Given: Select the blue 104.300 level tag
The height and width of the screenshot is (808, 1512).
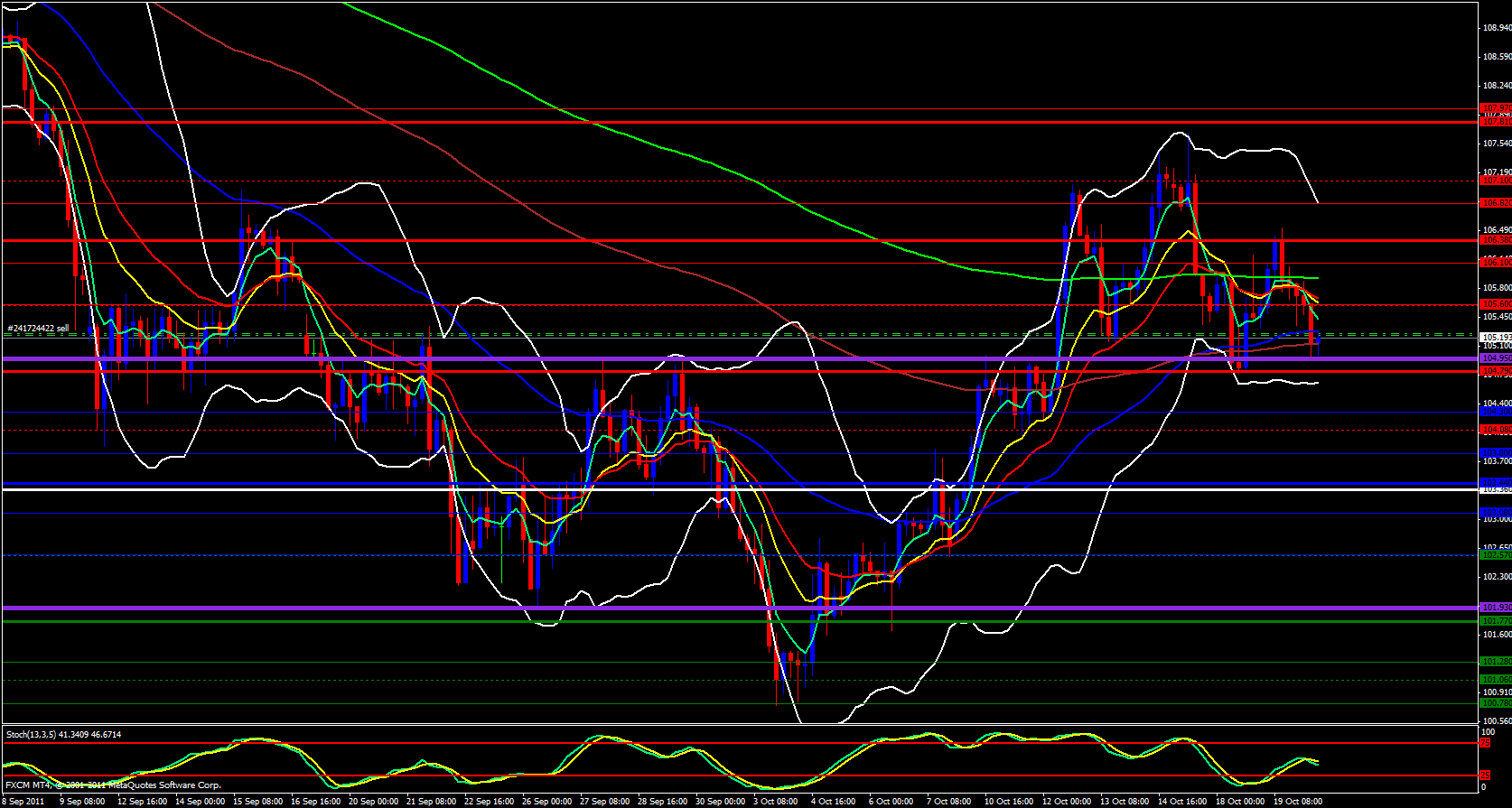Looking at the screenshot, I should (1496, 412).
